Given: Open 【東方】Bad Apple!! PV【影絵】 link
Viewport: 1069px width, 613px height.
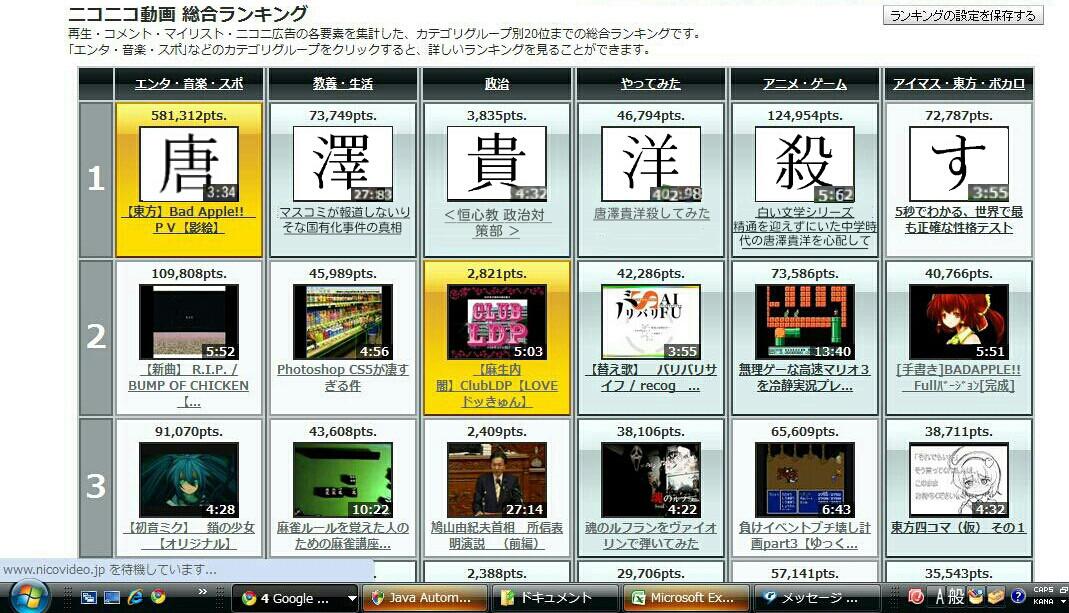Looking at the screenshot, I should [x=189, y=220].
